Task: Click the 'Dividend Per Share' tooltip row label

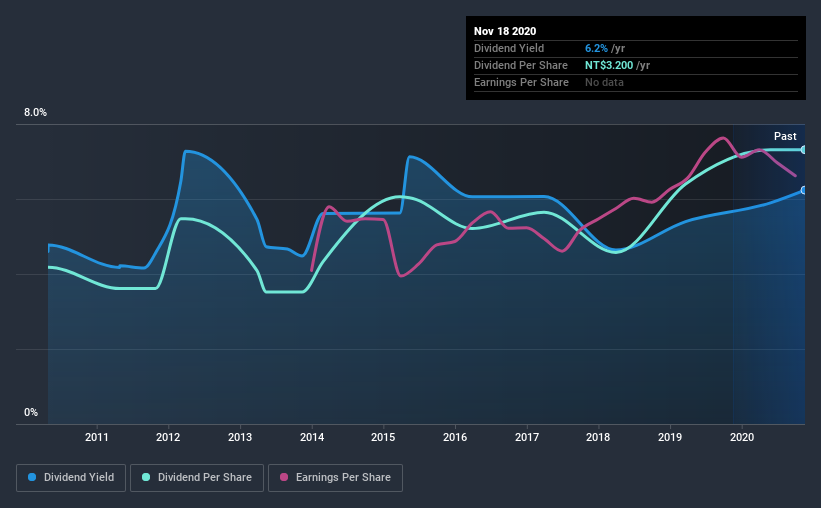Action: point(520,65)
